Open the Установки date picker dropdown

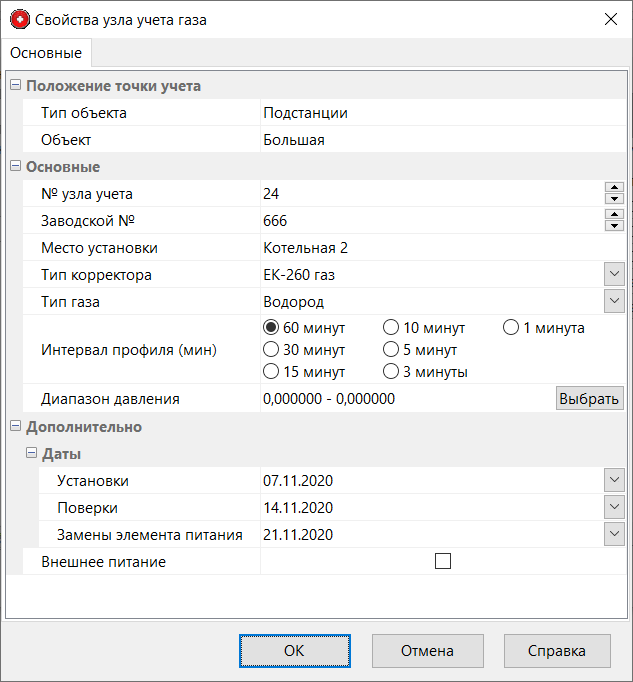tap(614, 481)
